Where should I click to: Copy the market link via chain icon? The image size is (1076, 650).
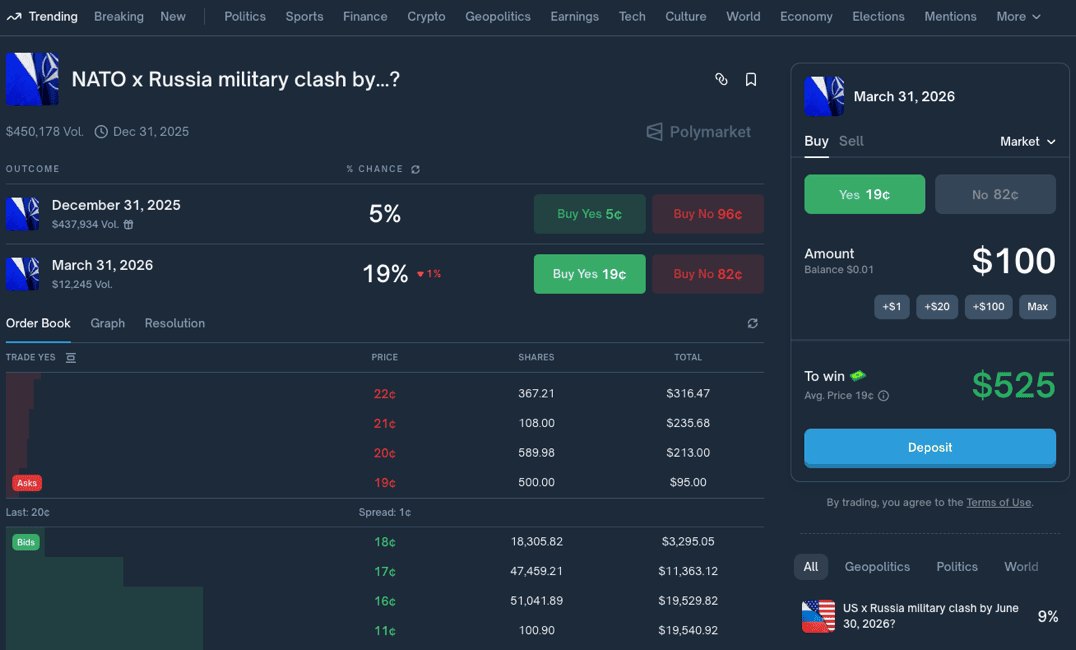tap(721, 79)
